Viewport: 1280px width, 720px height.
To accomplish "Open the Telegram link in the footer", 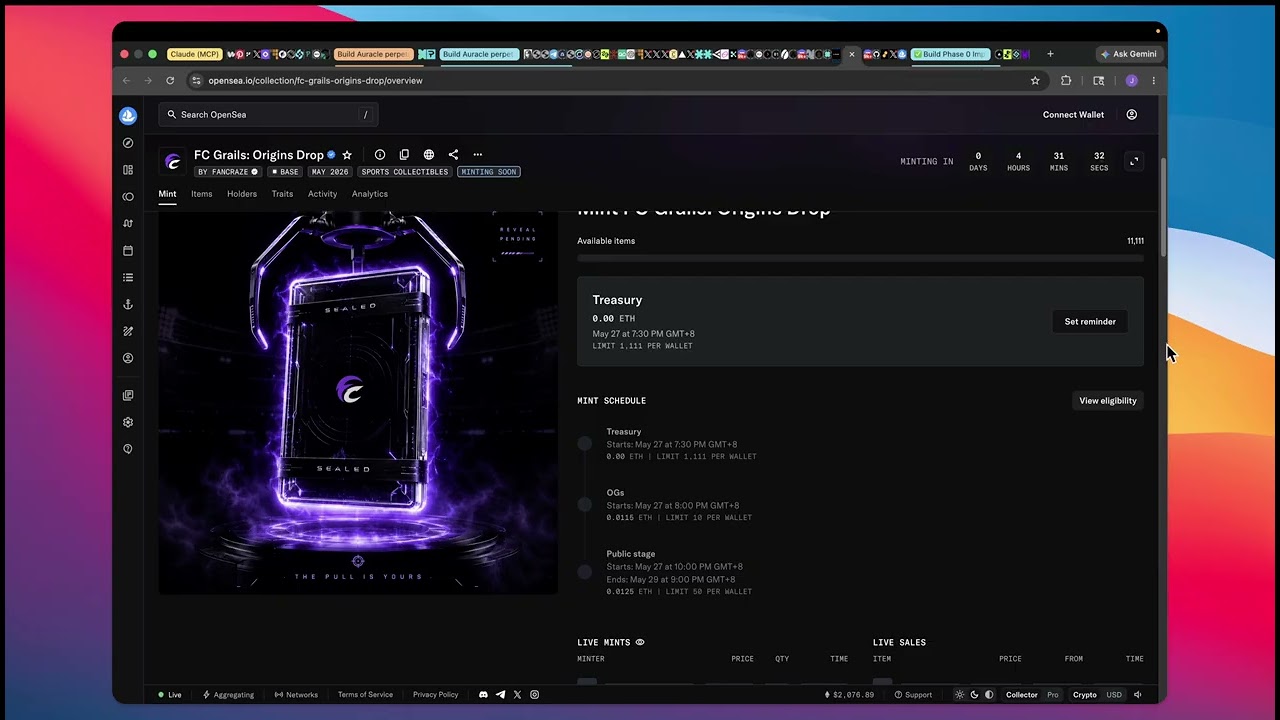I will [501, 695].
